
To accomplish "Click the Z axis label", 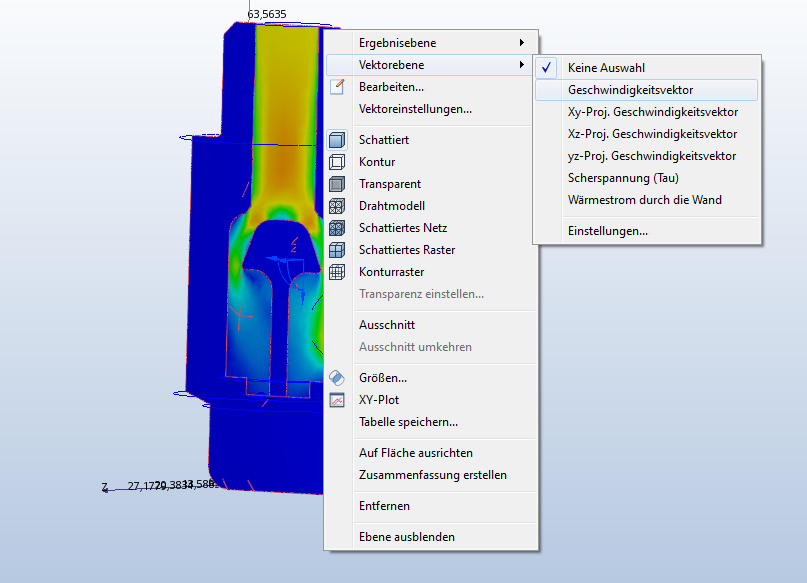I will click(104, 486).
